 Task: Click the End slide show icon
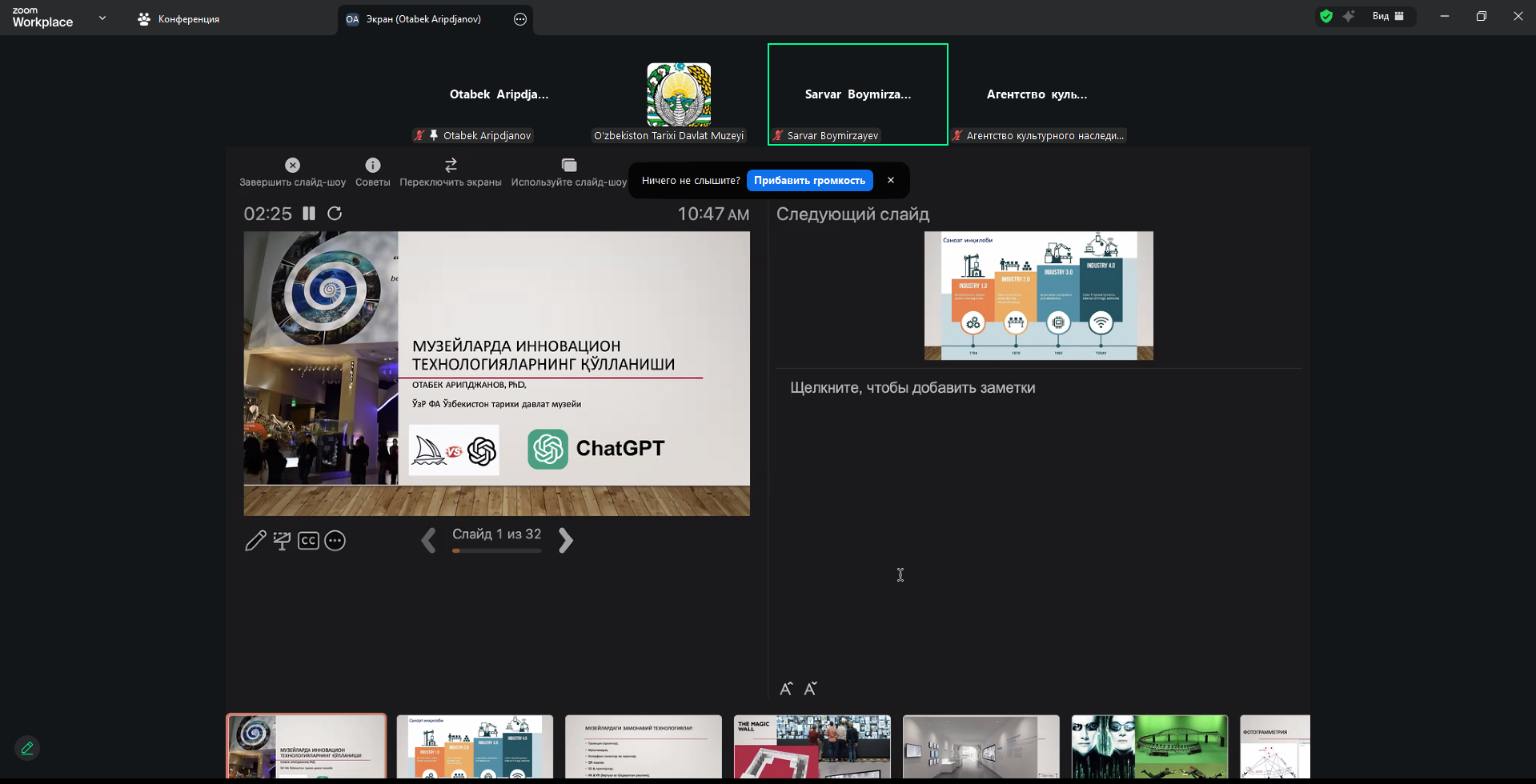292,166
